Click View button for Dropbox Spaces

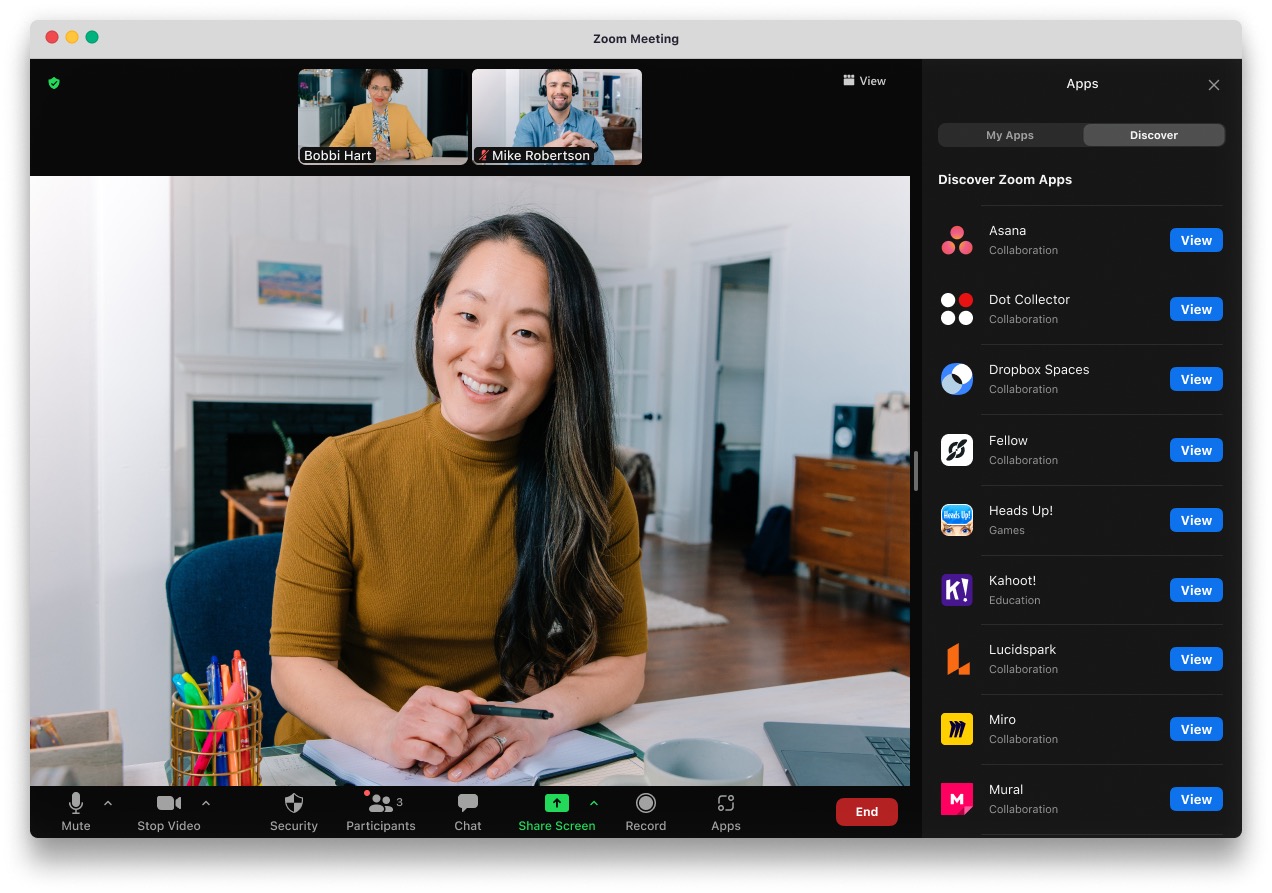[1196, 379]
